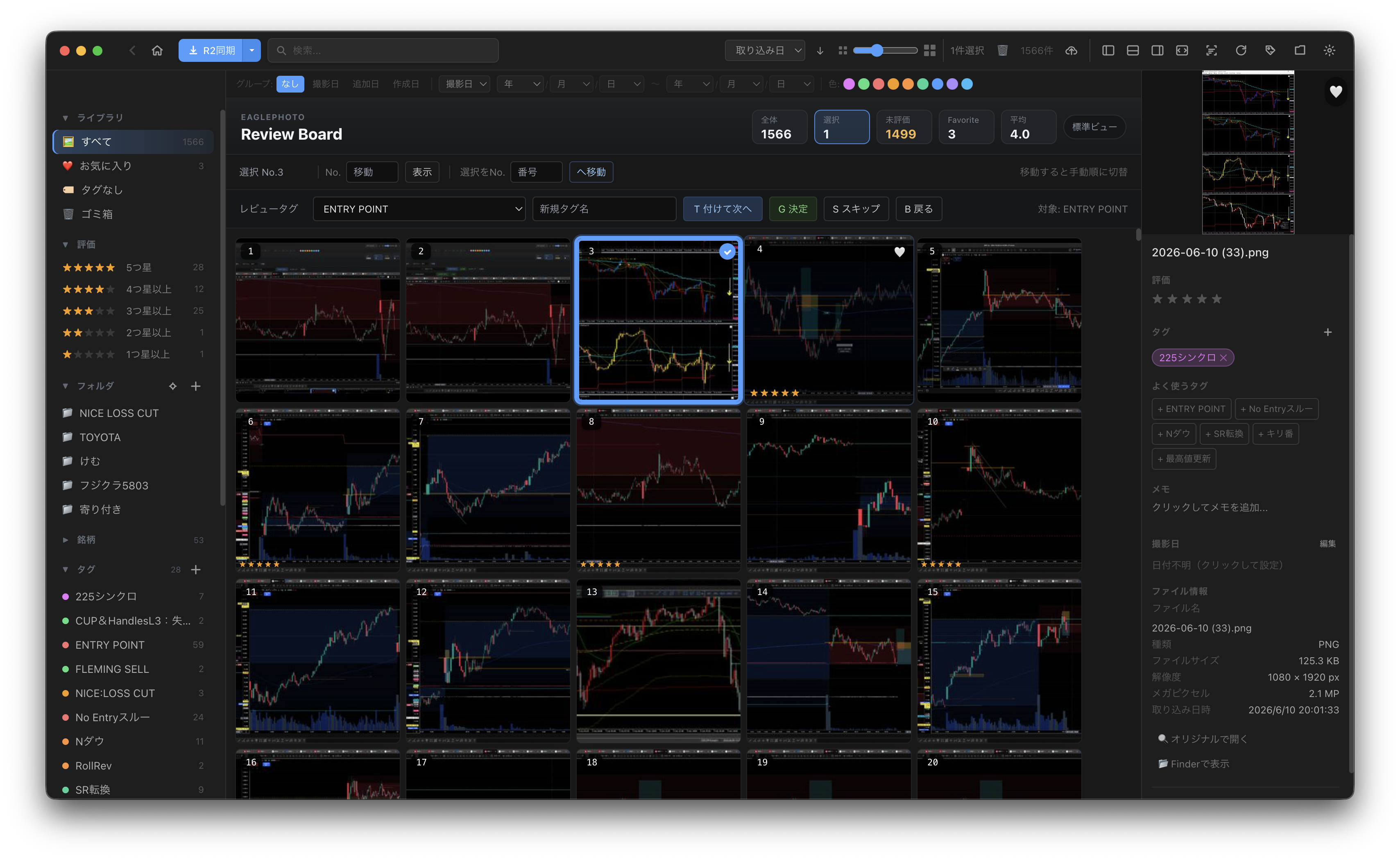Toggle selection check on thumbnail 3

tap(727, 251)
